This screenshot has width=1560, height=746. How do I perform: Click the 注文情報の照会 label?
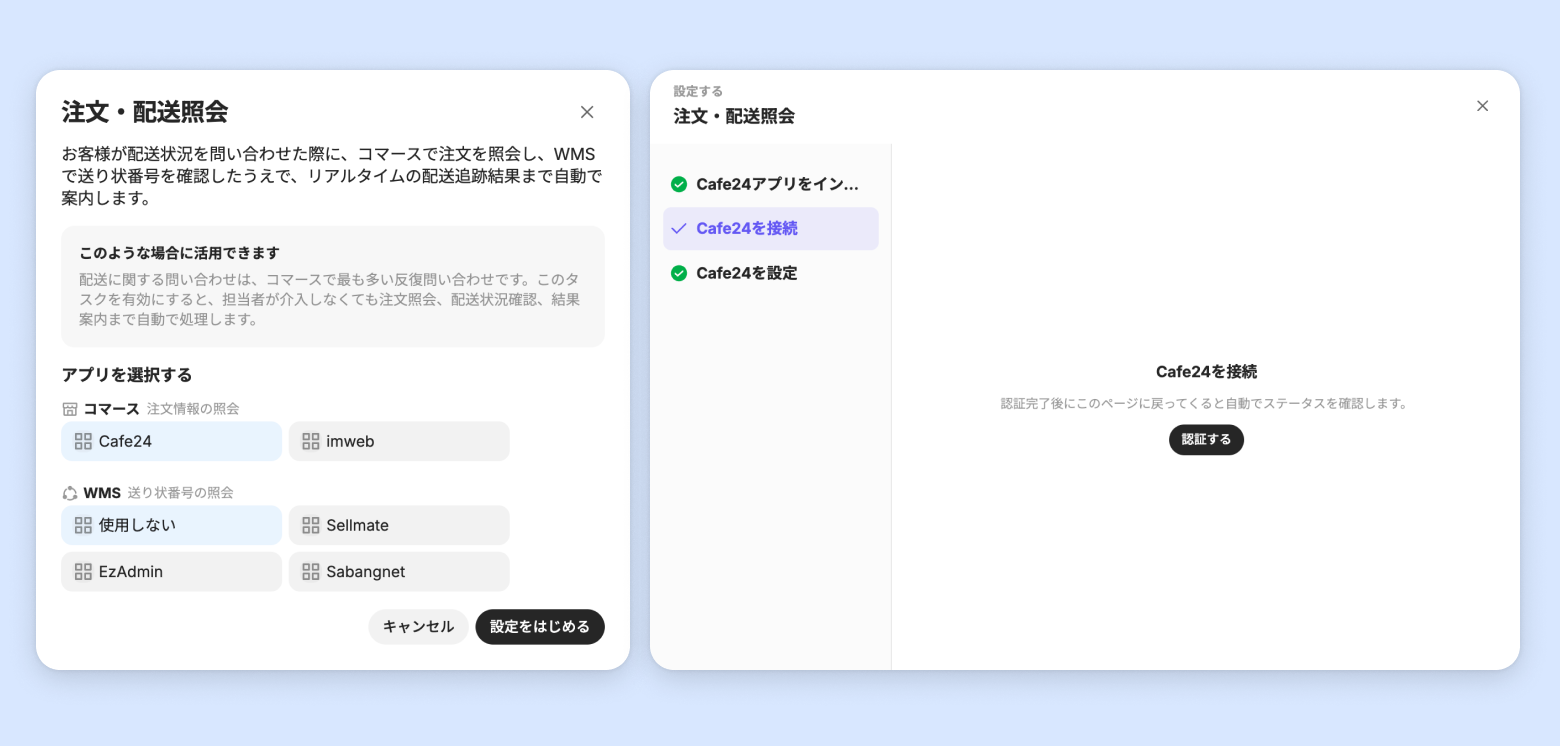pyautogui.click(x=193, y=409)
